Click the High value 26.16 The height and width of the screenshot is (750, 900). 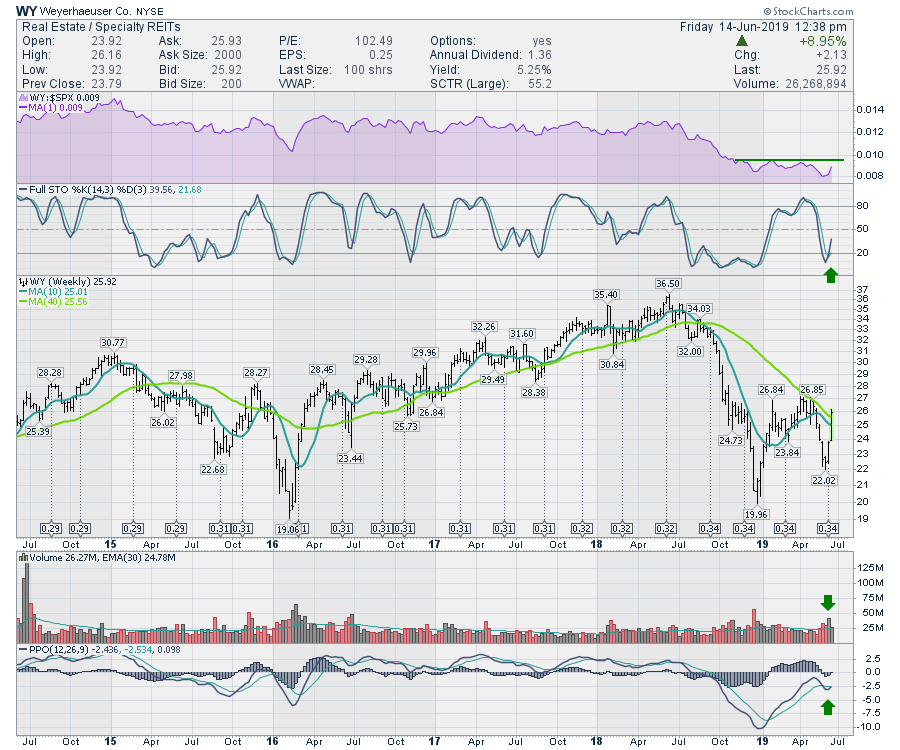(x=106, y=55)
